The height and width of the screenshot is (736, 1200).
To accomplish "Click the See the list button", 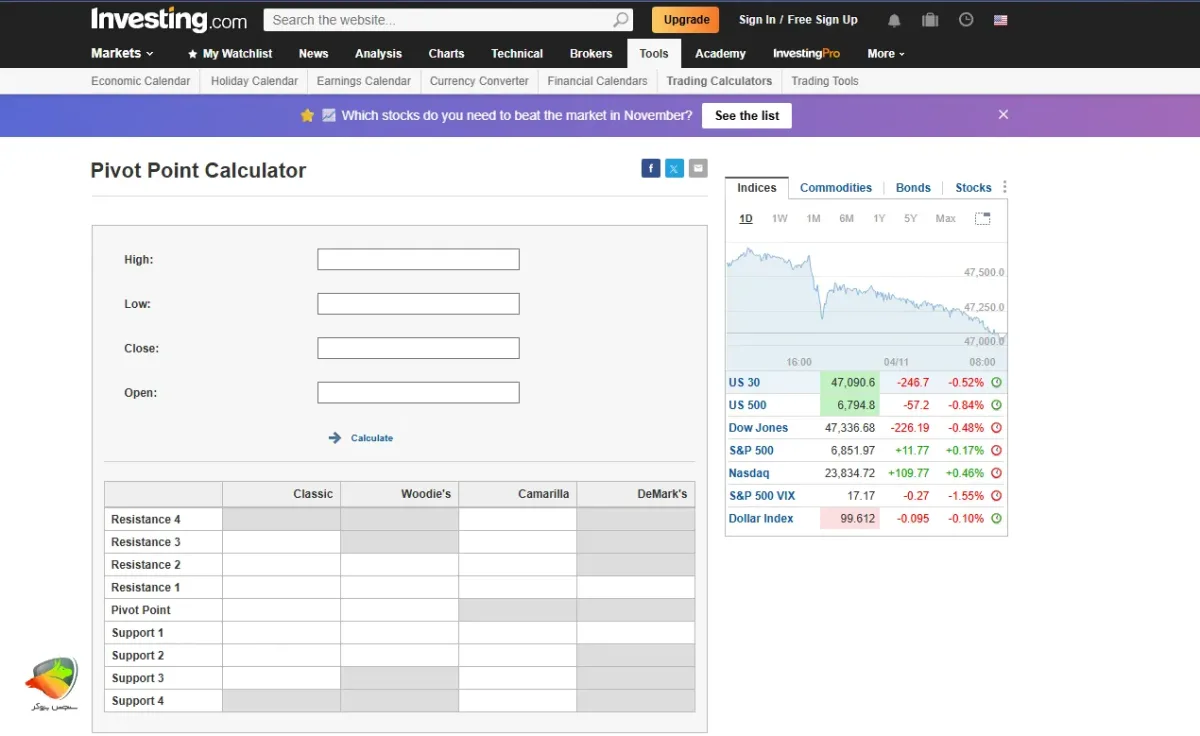I will [x=747, y=116].
